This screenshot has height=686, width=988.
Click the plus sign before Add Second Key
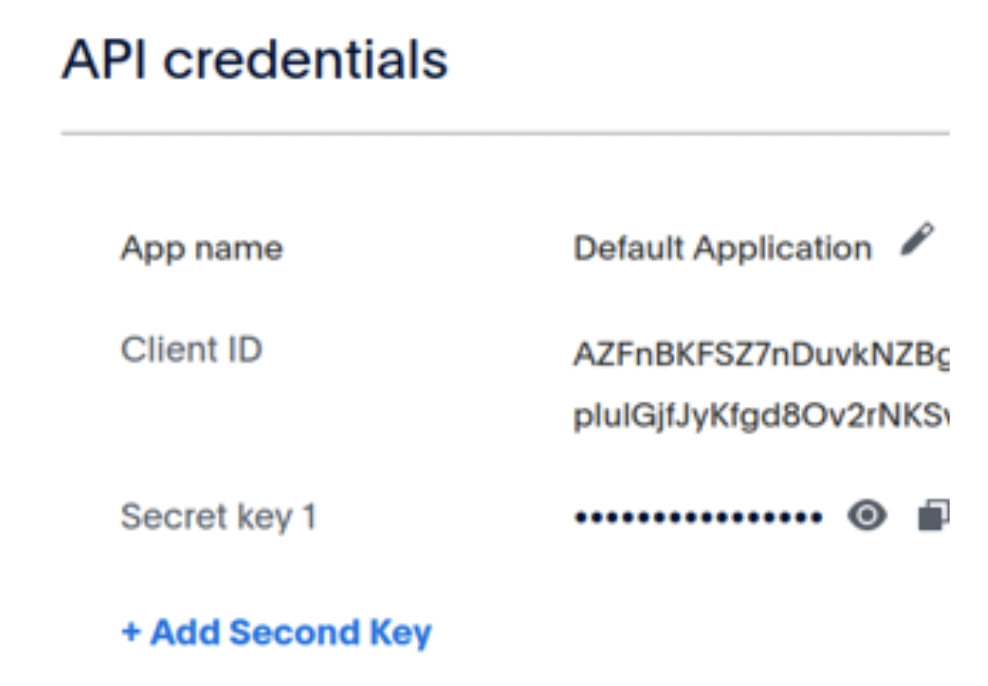[131, 632]
